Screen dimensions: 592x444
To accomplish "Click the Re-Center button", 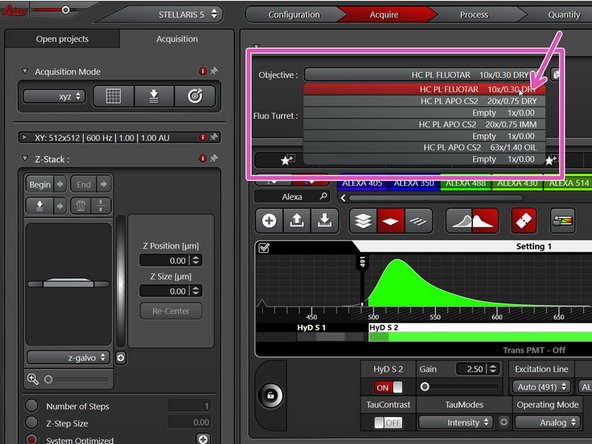I will [171, 311].
